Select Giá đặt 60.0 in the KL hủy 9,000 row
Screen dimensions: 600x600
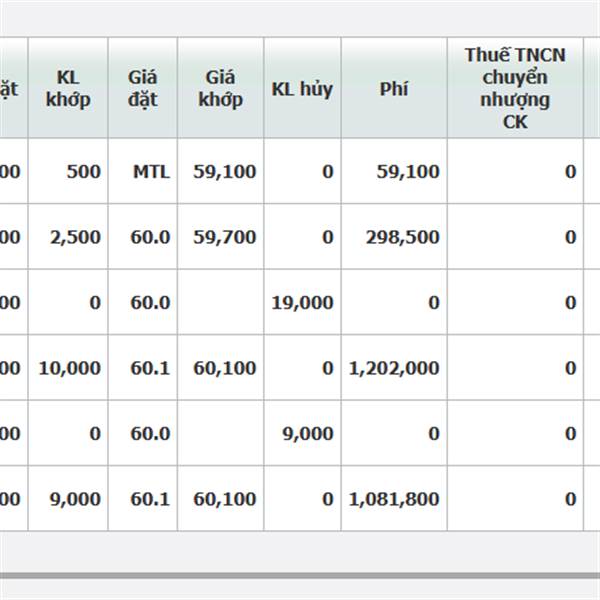click(x=143, y=433)
